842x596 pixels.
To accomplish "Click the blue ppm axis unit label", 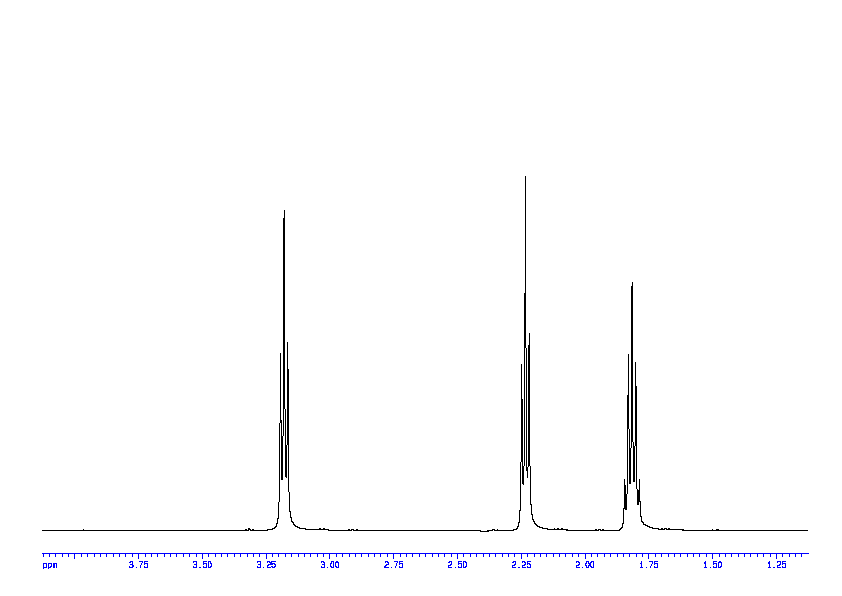I will [50, 565].
